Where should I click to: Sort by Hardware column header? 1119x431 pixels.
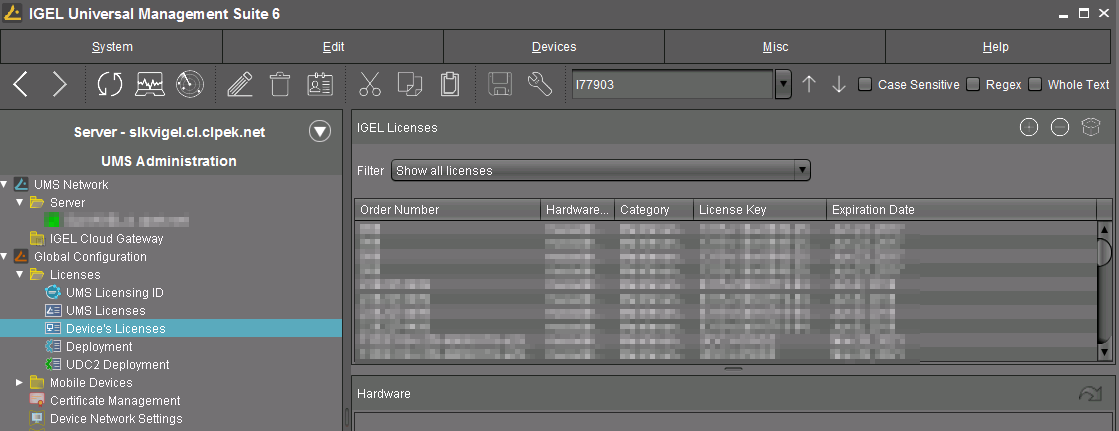(x=577, y=210)
